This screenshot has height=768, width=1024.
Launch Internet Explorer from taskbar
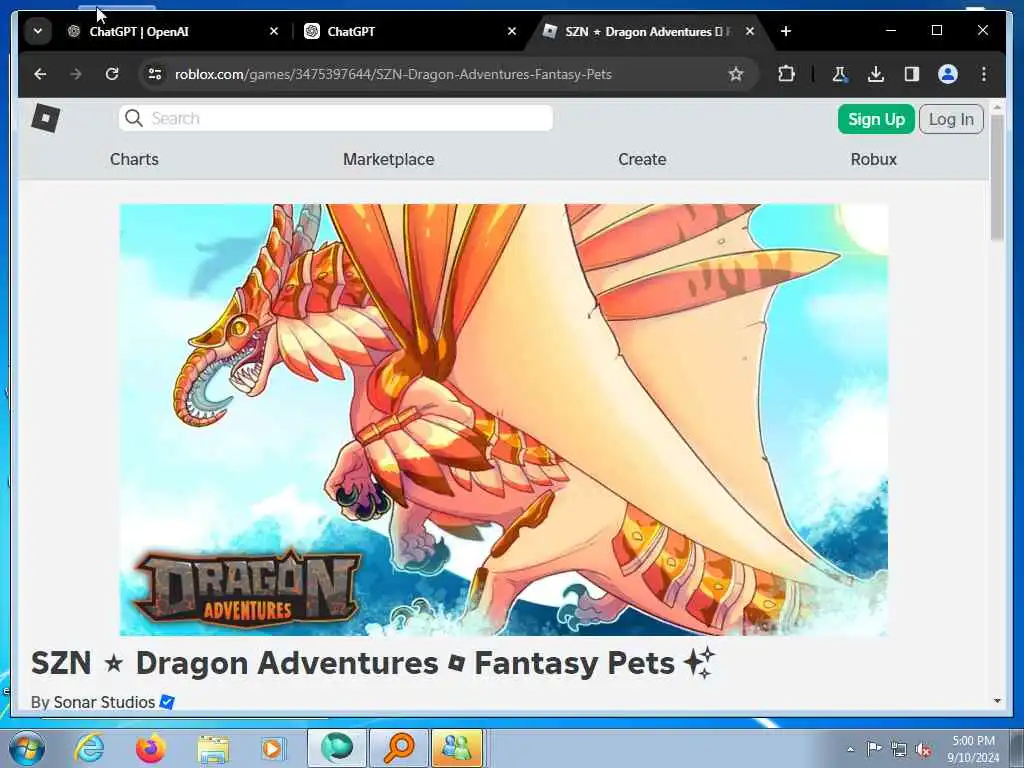[x=89, y=748]
